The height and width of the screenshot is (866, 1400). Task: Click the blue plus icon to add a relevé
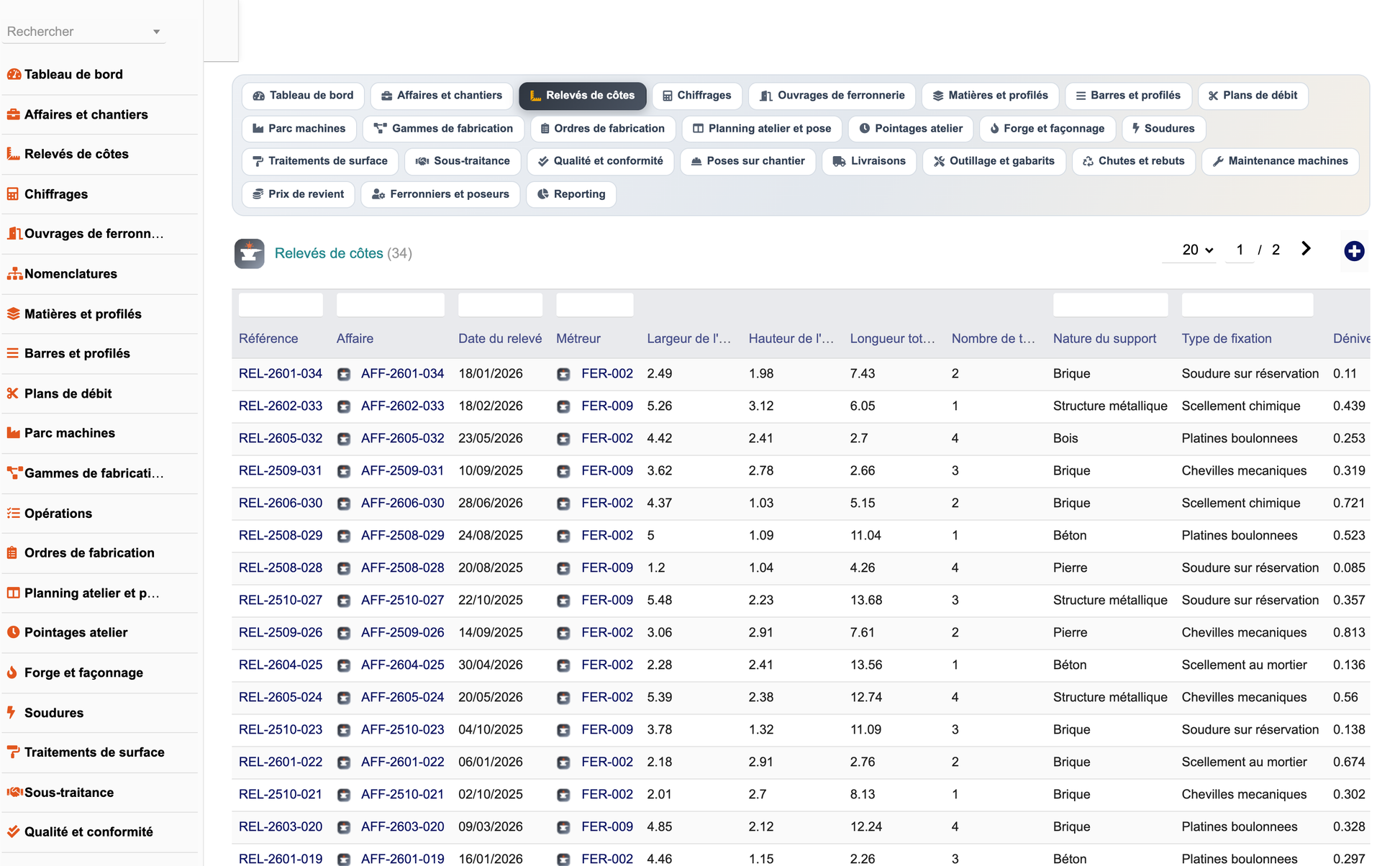(1354, 251)
